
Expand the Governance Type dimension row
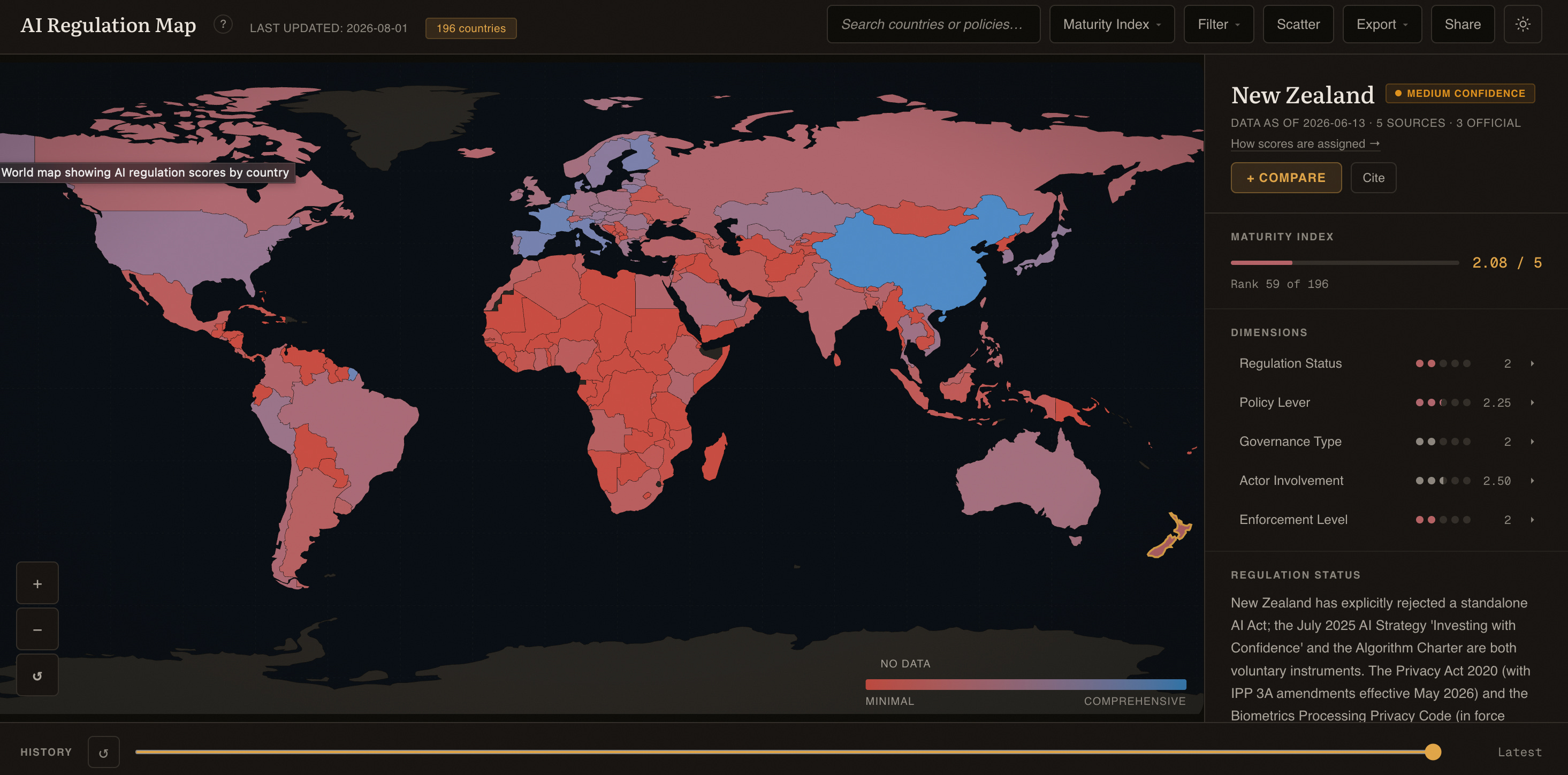(1386, 442)
